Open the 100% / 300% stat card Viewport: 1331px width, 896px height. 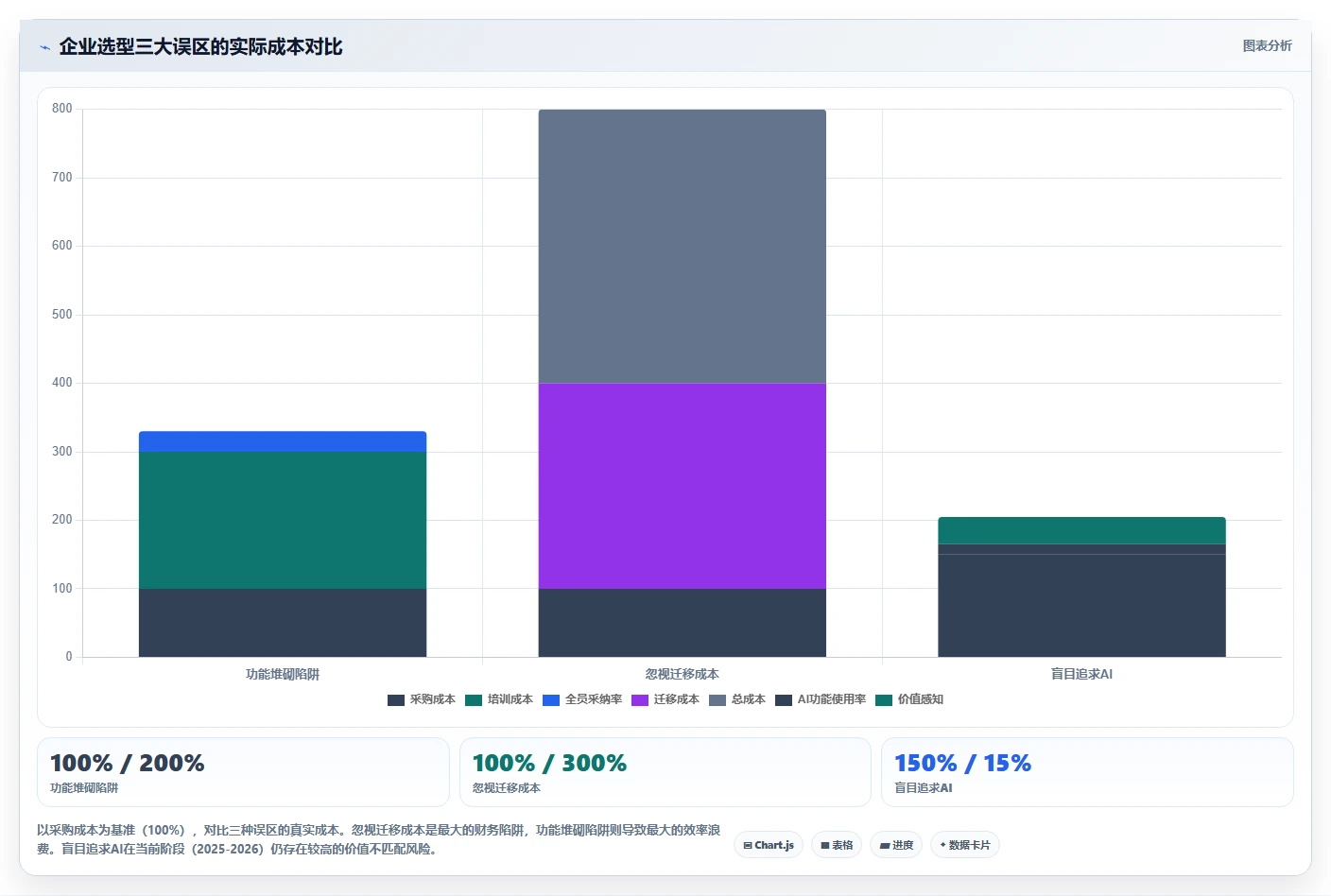pos(665,772)
